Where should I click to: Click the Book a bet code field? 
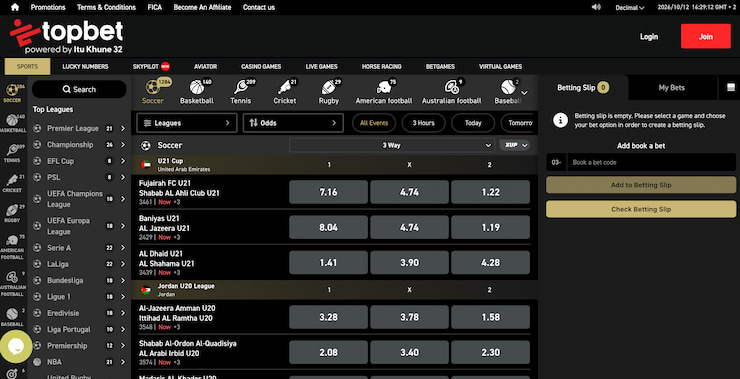651,162
